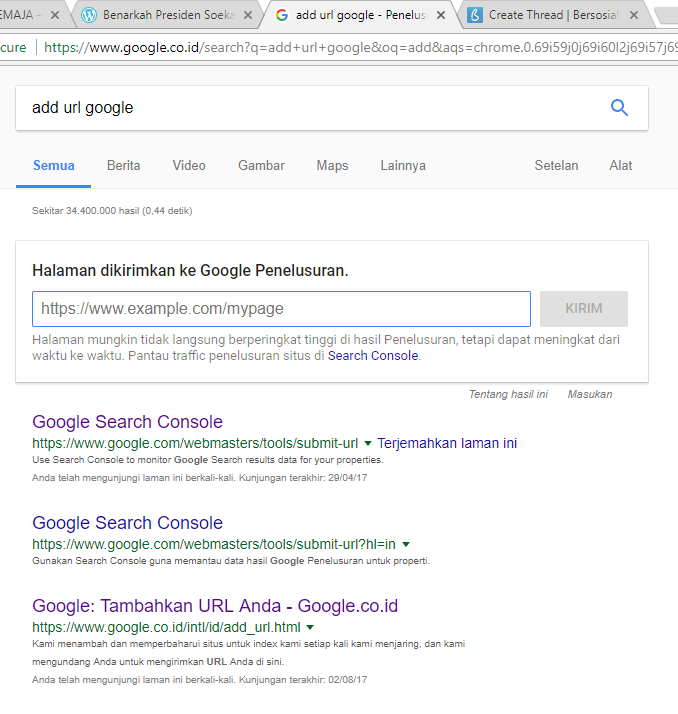This screenshot has width=678, height=714.
Task: Click the URL submission input field
Action: [x=281, y=309]
